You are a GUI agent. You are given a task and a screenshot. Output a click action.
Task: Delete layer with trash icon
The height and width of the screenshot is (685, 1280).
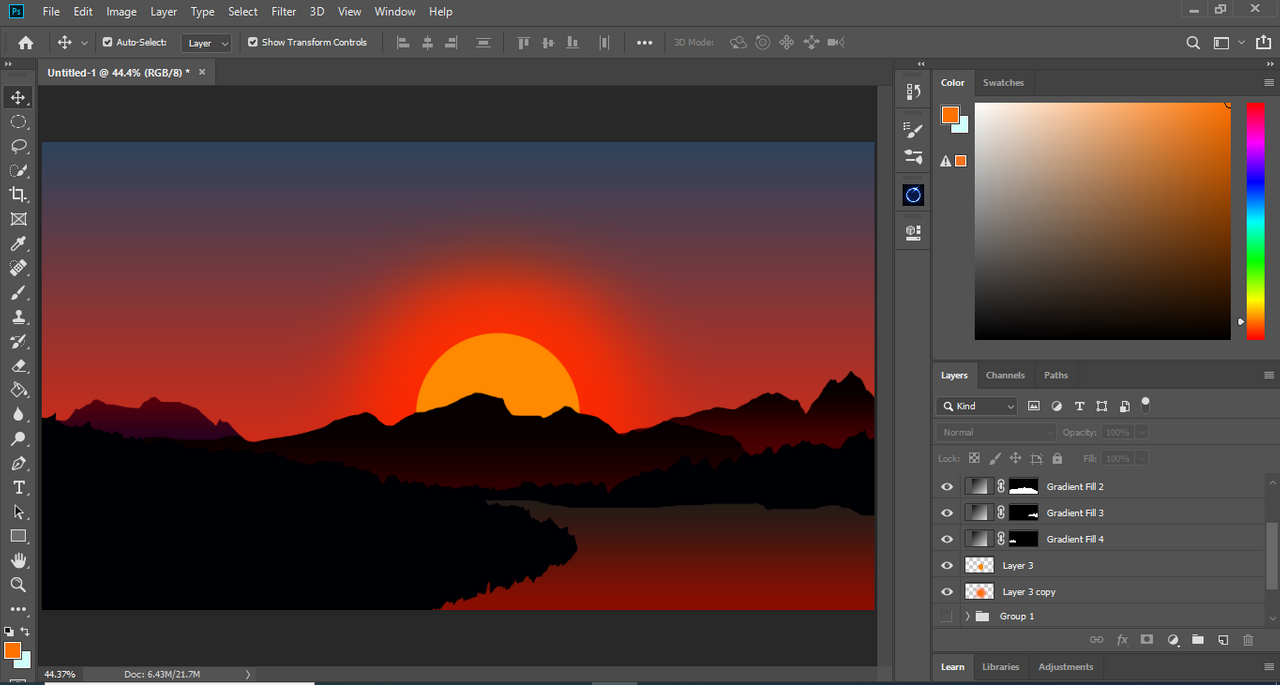coord(1247,640)
